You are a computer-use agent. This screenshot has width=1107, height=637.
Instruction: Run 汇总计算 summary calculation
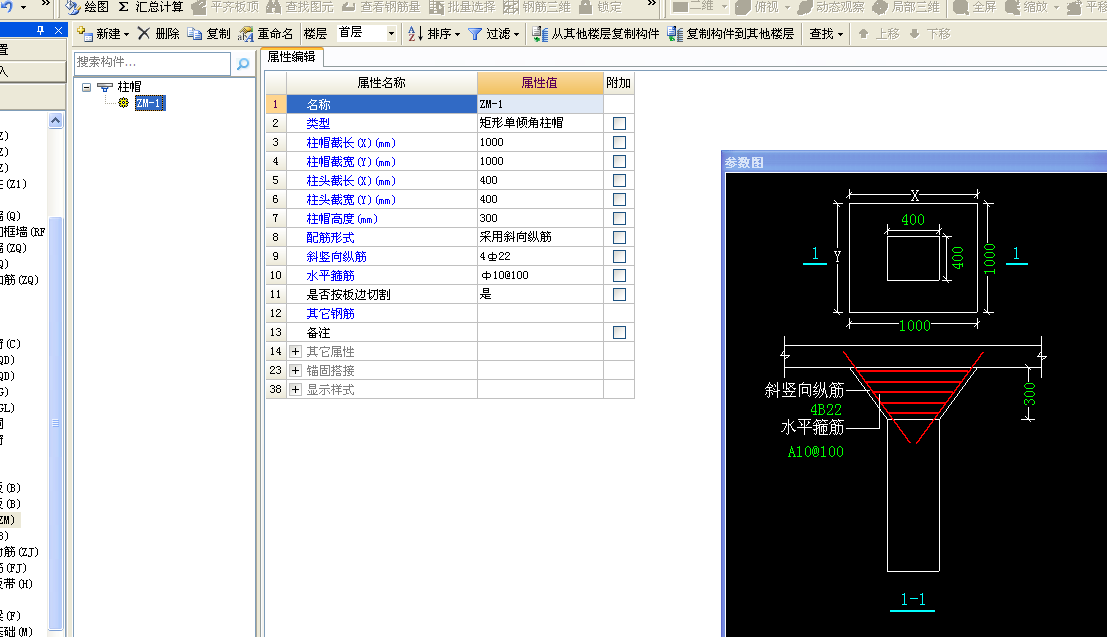point(150,7)
